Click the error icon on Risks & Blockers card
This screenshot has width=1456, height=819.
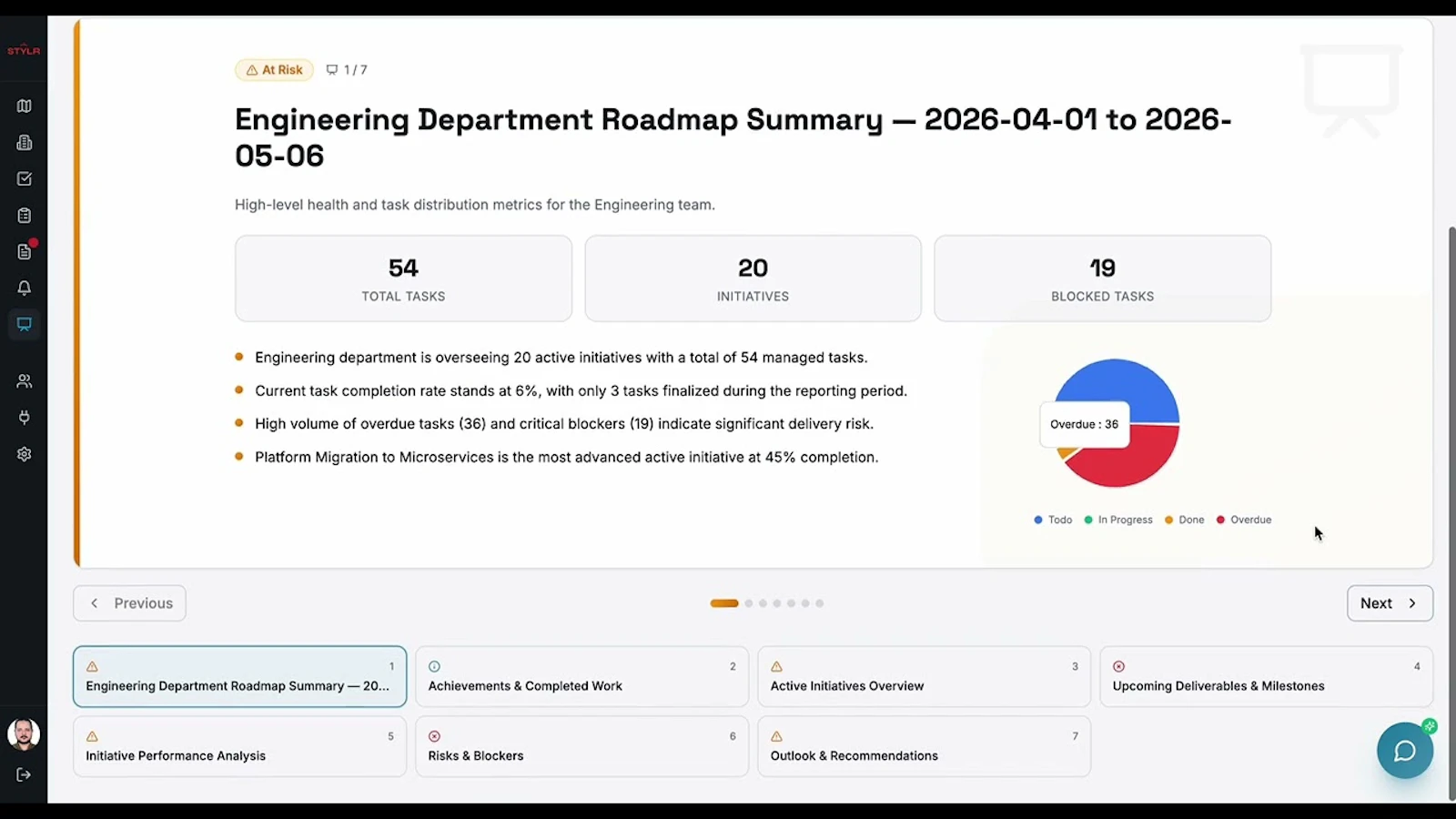pyautogui.click(x=434, y=736)
